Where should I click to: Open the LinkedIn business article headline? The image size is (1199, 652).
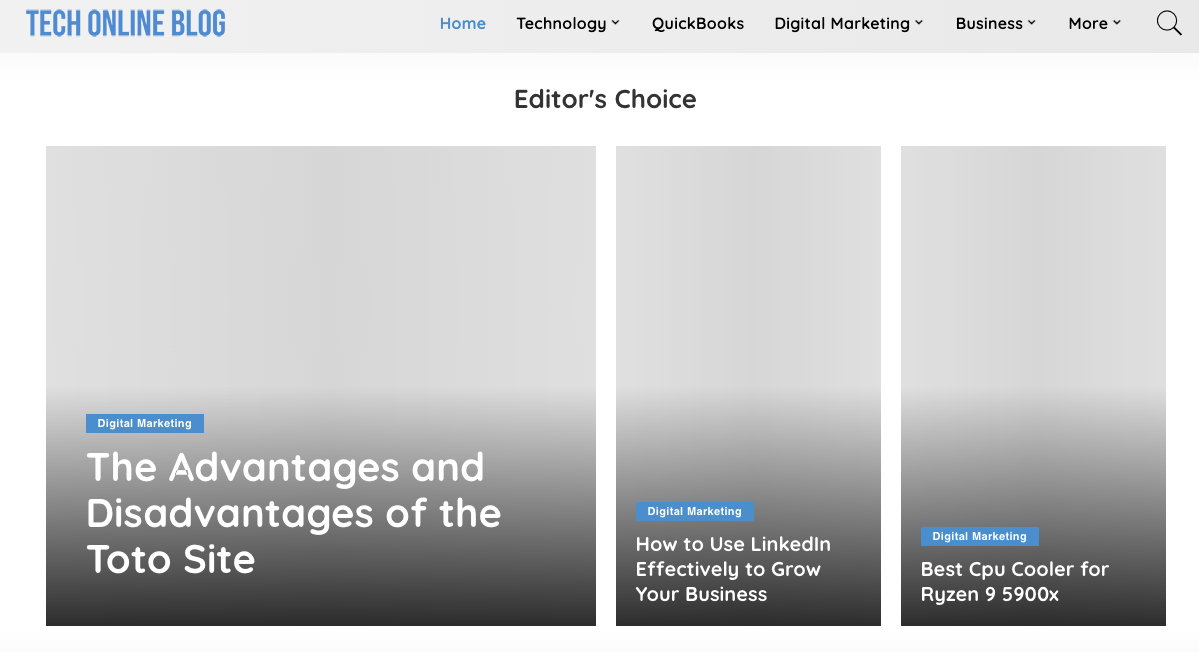pos(733,569)
